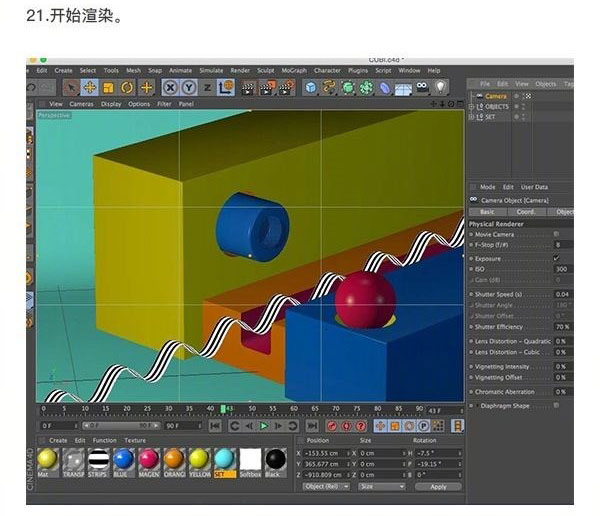Toggle the Exposure checkbox

pos(556,258)
